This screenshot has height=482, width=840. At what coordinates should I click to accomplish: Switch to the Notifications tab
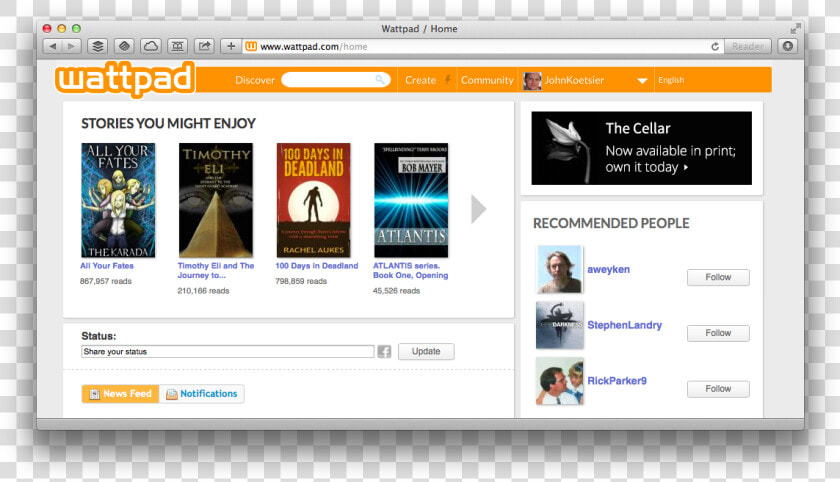[202, 394]
